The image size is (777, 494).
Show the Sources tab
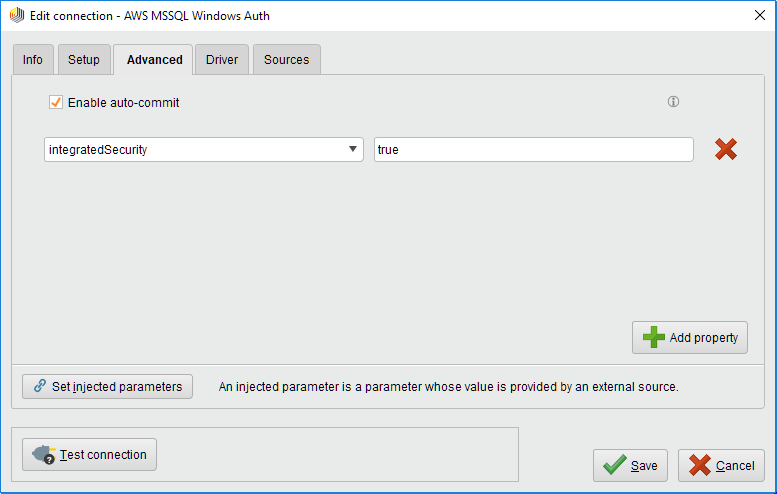point(286,60)
